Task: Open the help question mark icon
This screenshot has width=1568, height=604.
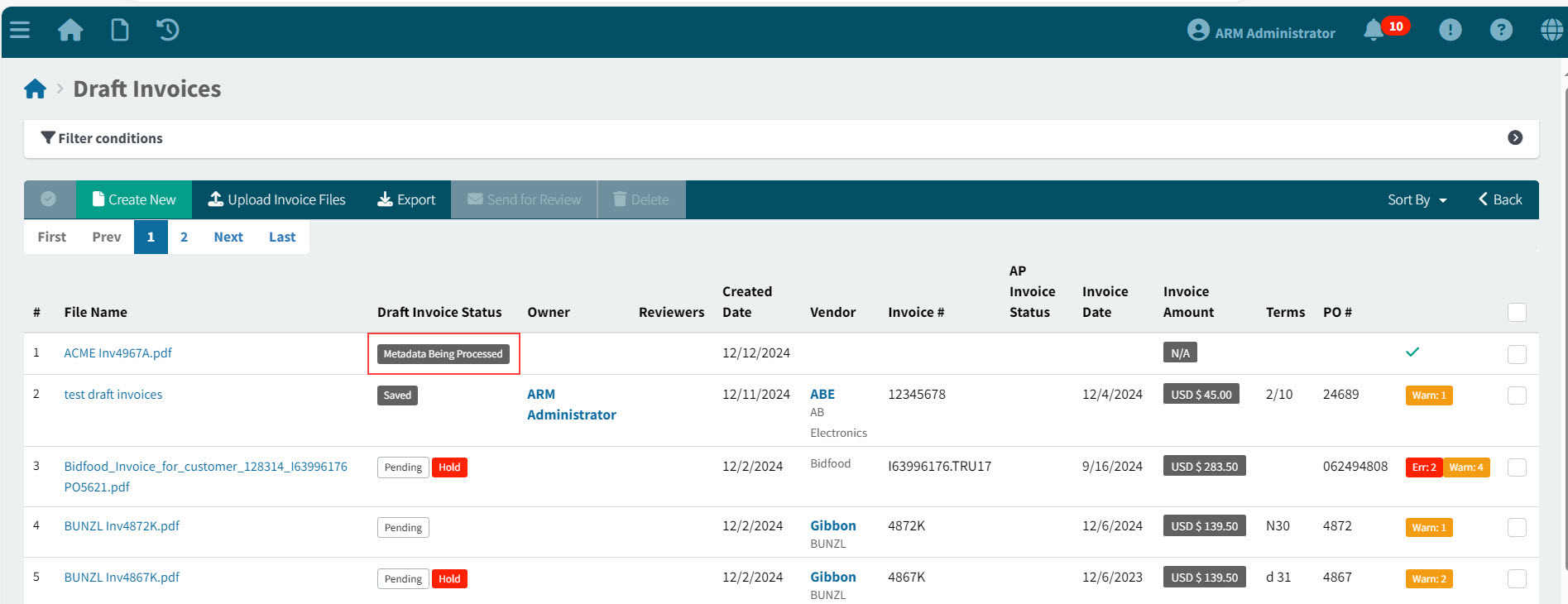Action: (1501, 31)
